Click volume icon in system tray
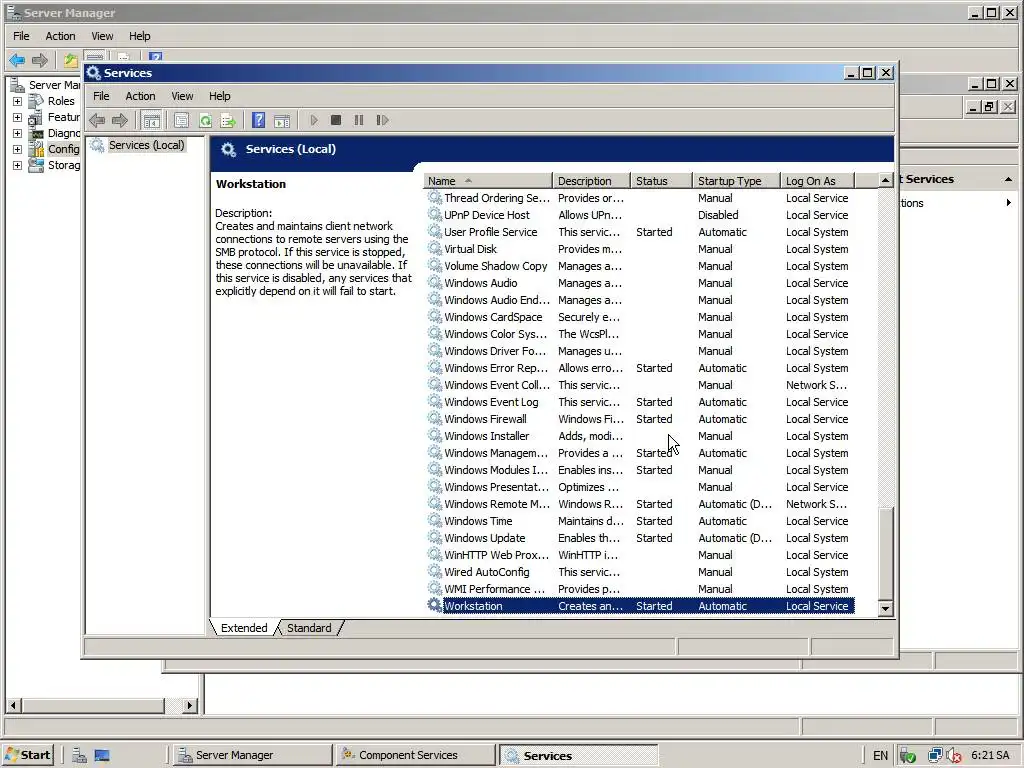The image size is (1024, 768). click(953, 755)
